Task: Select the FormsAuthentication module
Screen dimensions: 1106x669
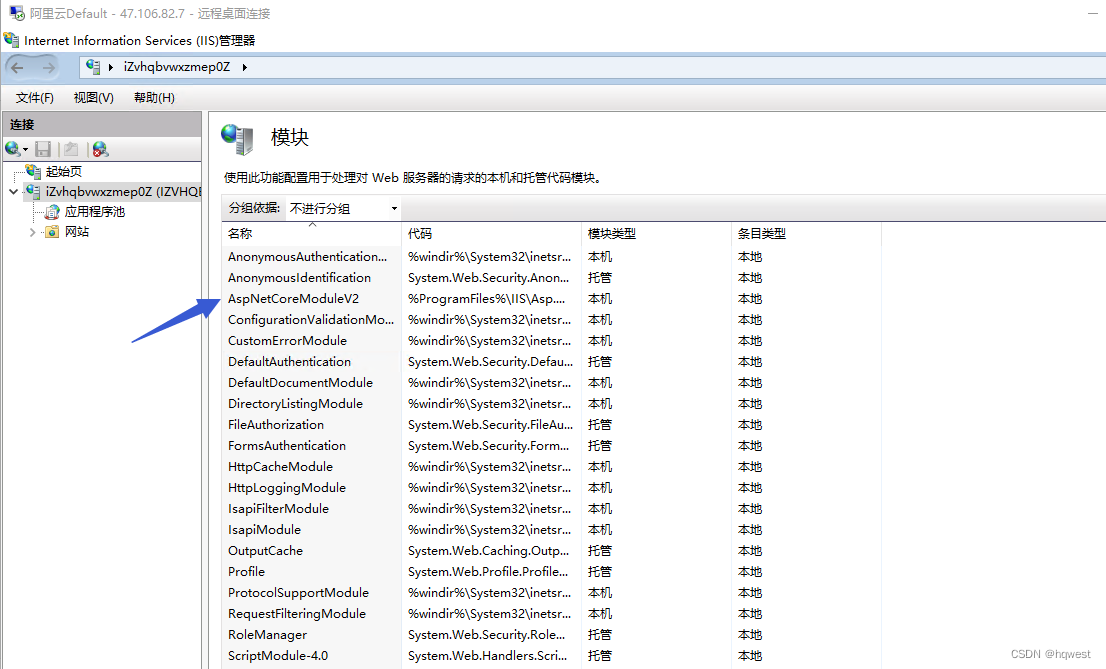Action: pyautogui.click(x=286, y=446)
